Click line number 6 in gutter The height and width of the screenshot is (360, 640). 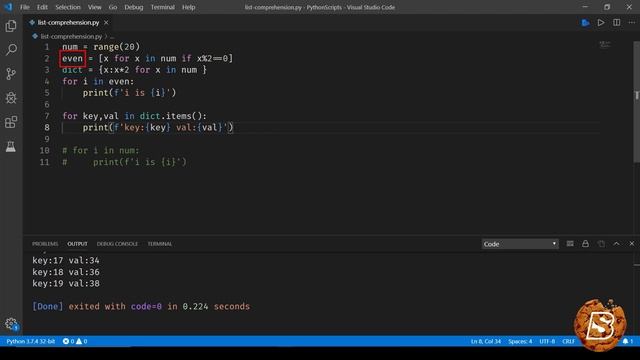tap(47, 104)
